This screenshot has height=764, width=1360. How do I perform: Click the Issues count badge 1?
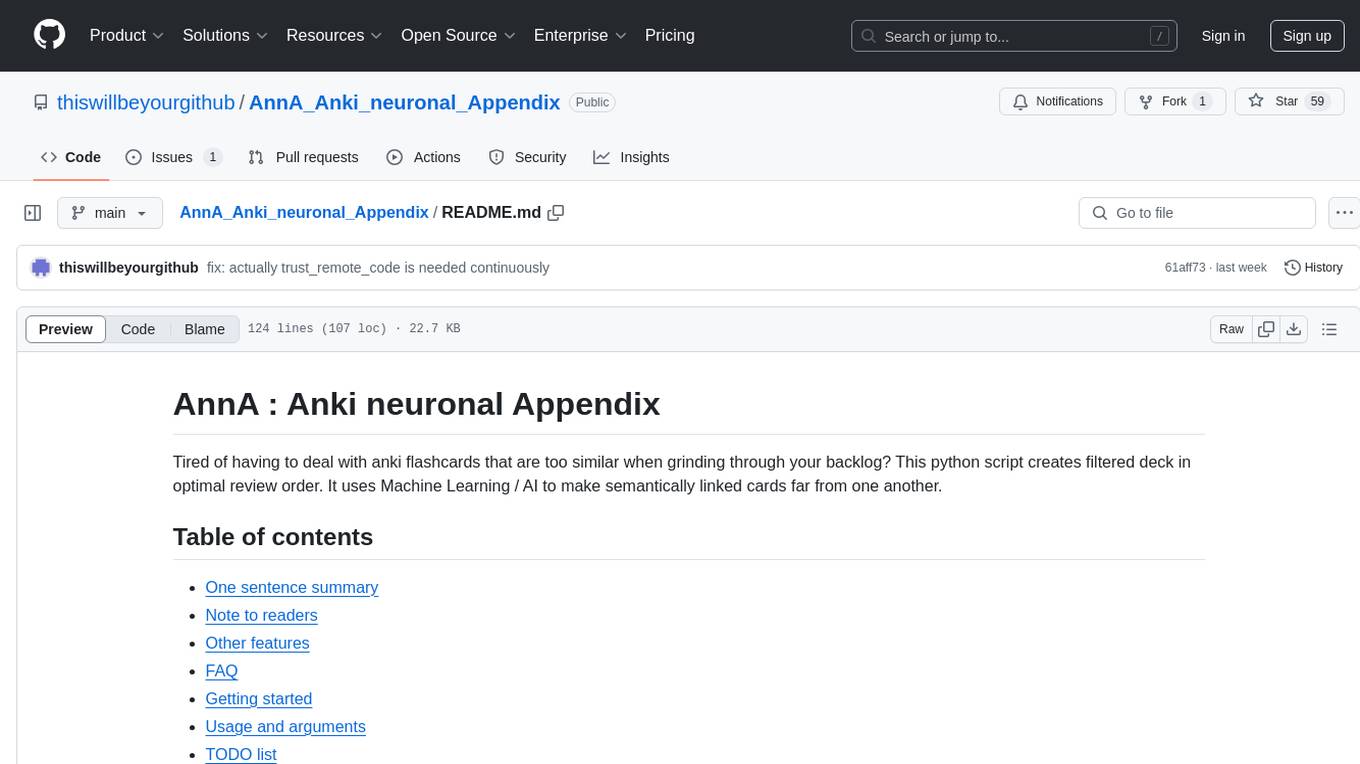pos(212,157)
